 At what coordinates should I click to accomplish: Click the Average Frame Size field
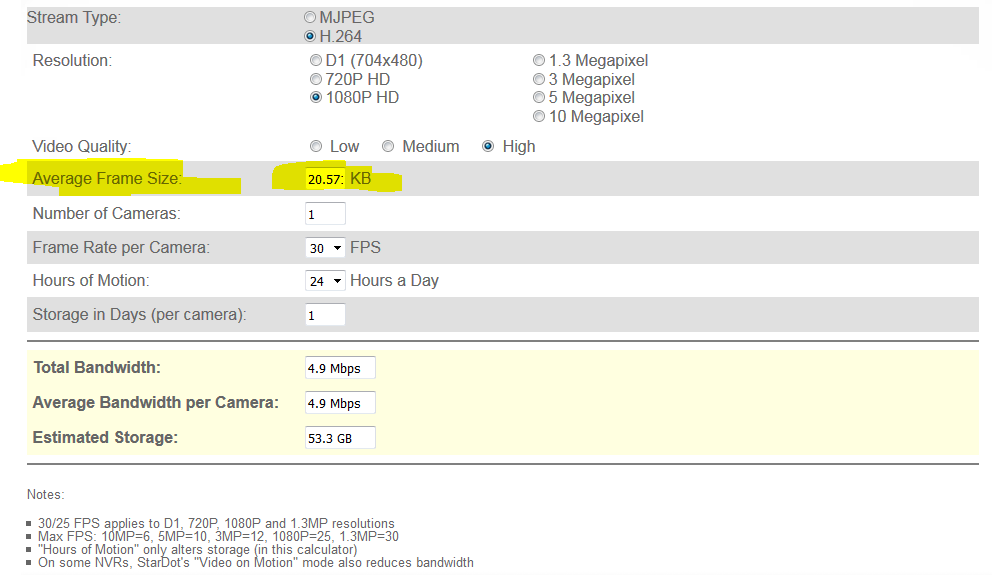click(x=325, y=179)
